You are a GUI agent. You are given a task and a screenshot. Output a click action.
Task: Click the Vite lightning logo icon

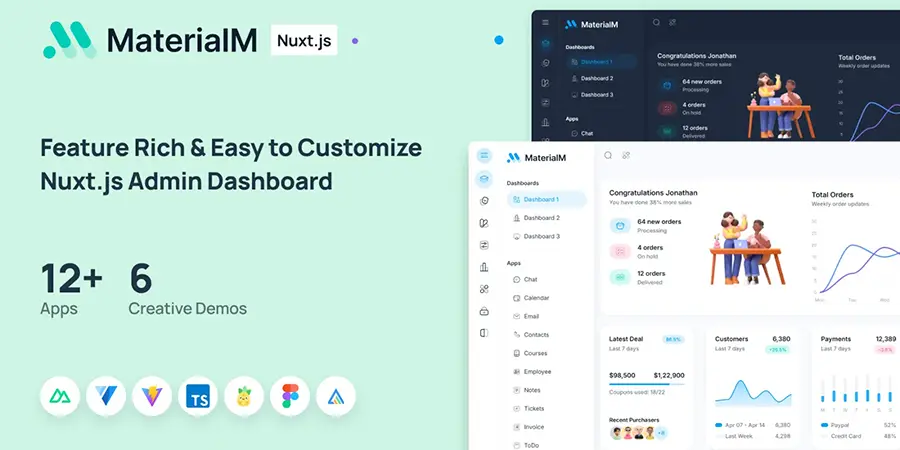pyautogui.click(x=152, y=396)
